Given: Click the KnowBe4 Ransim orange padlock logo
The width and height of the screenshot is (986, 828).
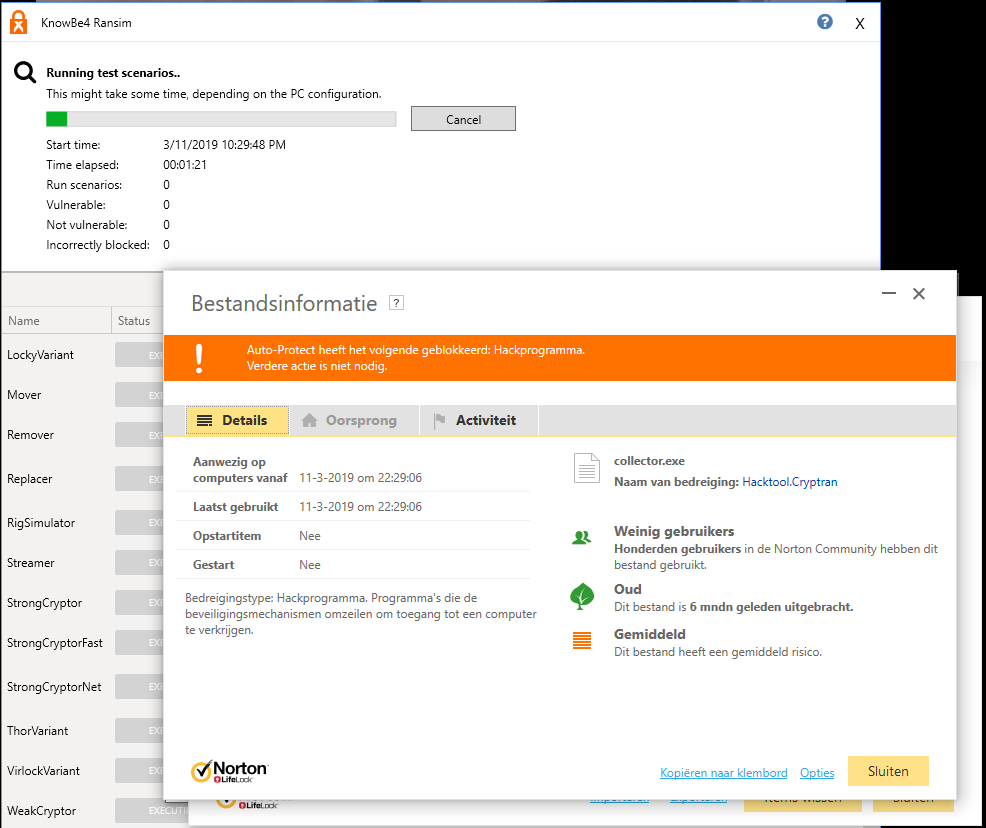Looking at the screenshot, I should [19, 23].
